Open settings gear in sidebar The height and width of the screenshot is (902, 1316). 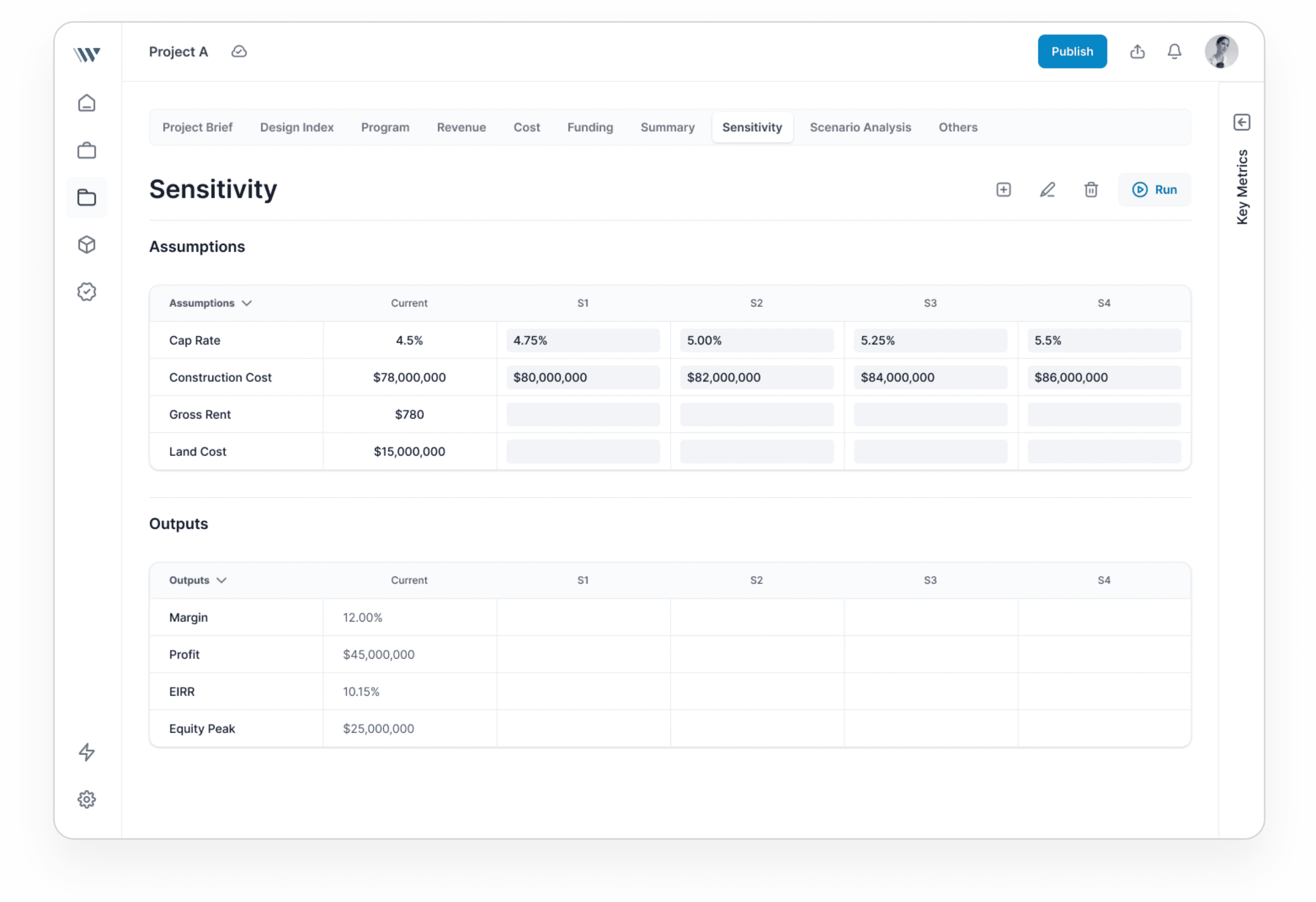87,800
